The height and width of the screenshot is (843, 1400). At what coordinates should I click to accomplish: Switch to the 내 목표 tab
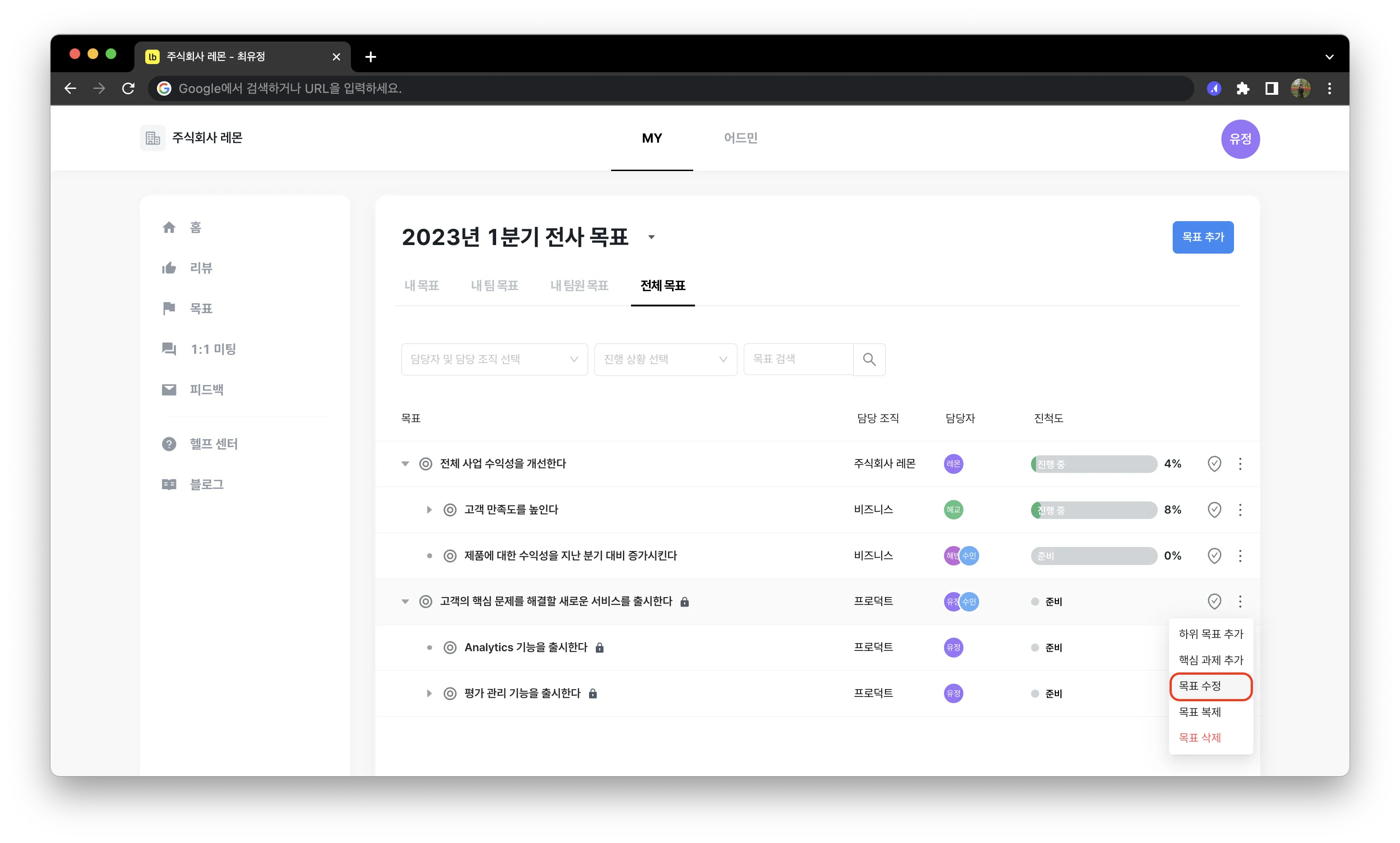[421, 285]
